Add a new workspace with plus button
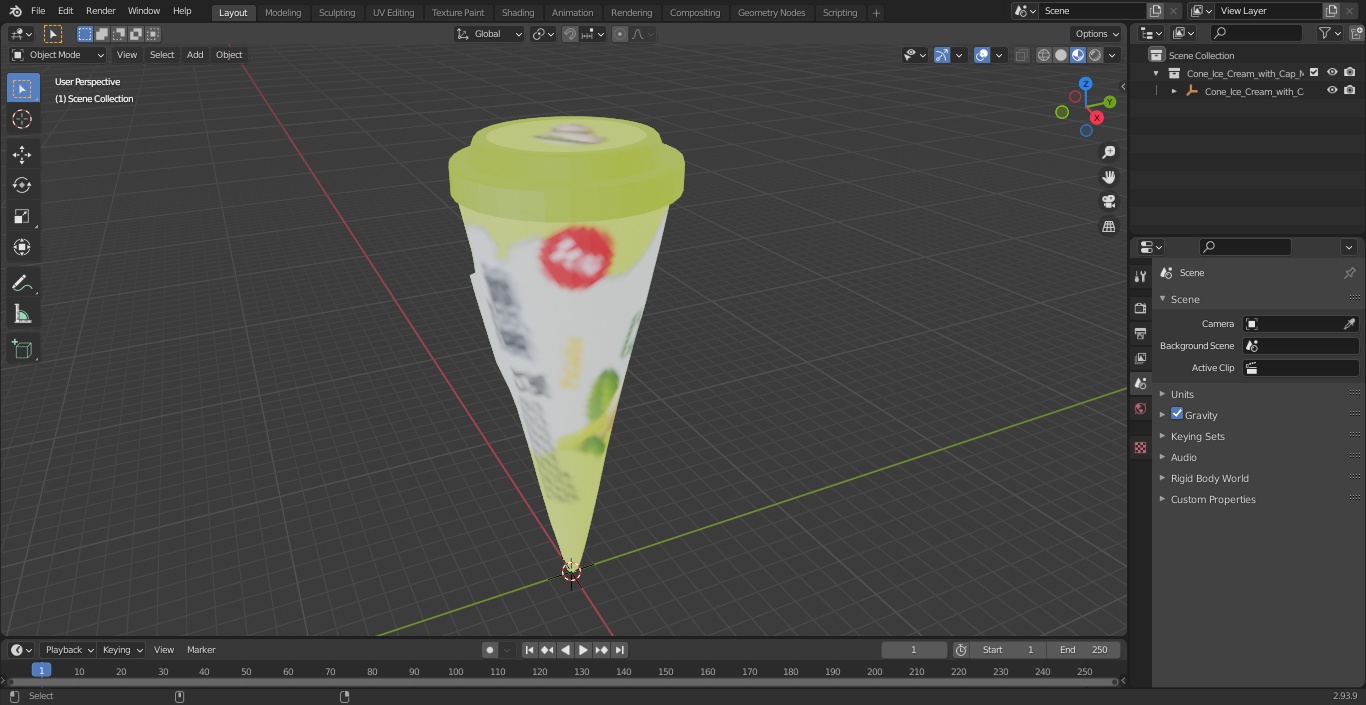 click(x=877, y=12)
